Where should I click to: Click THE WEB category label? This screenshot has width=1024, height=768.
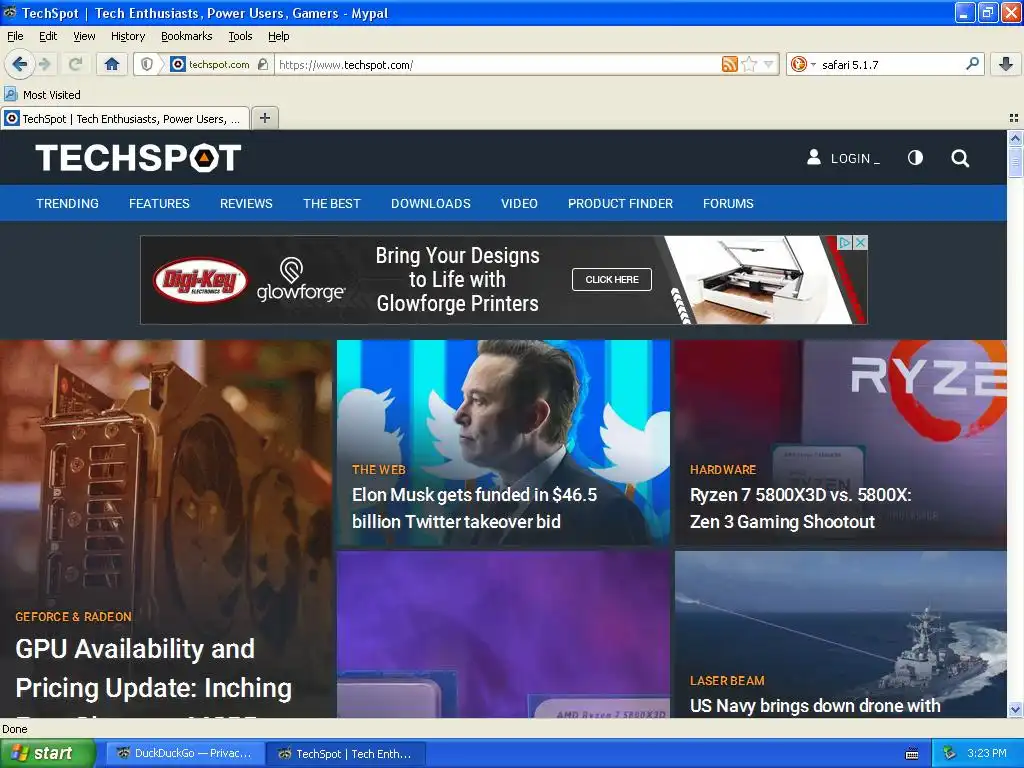[x=379, y=470]
